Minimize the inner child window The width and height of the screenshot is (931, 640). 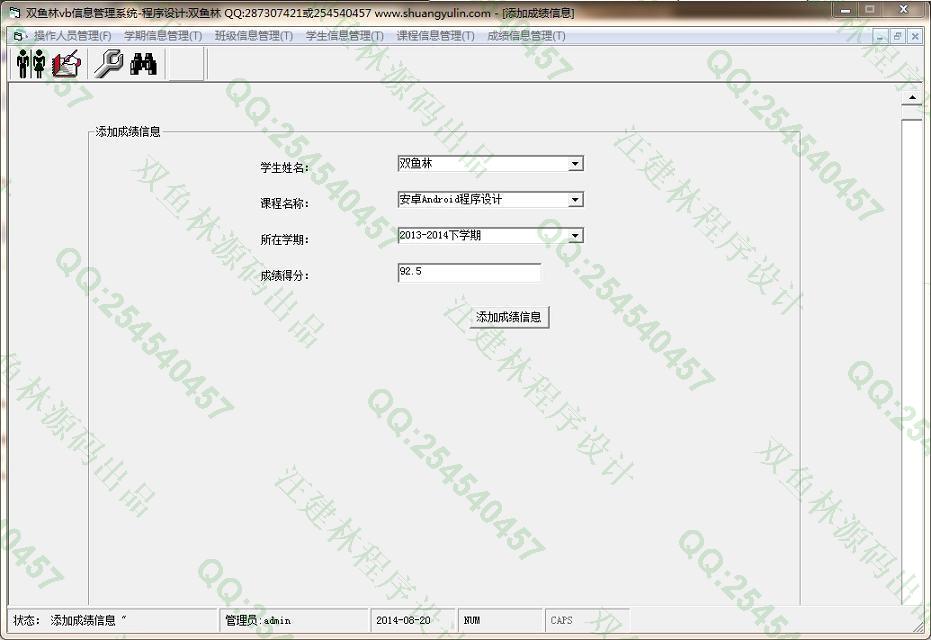[x=881, y=36]
